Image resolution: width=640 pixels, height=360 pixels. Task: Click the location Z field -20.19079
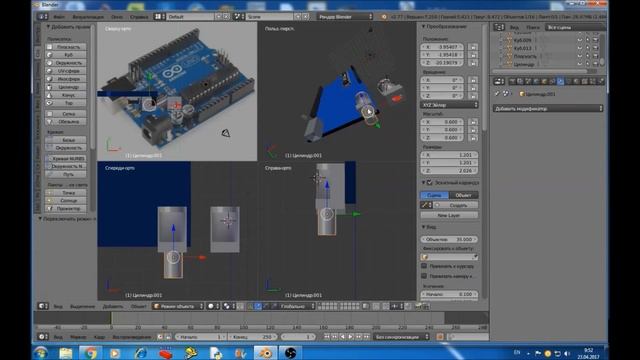(442, 63)
